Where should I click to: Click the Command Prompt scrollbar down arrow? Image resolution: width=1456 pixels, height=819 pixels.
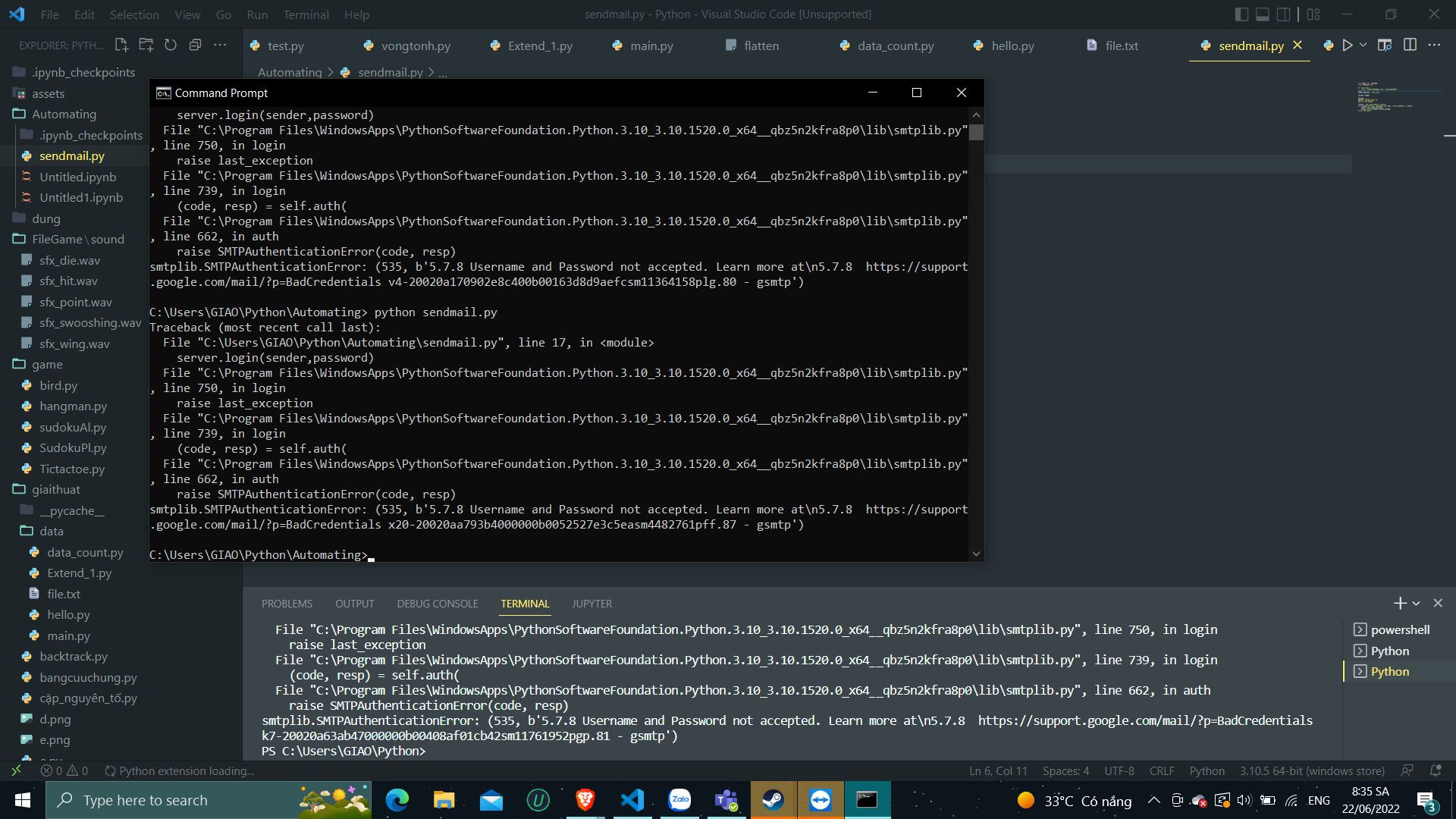click(x=976, y=554)
